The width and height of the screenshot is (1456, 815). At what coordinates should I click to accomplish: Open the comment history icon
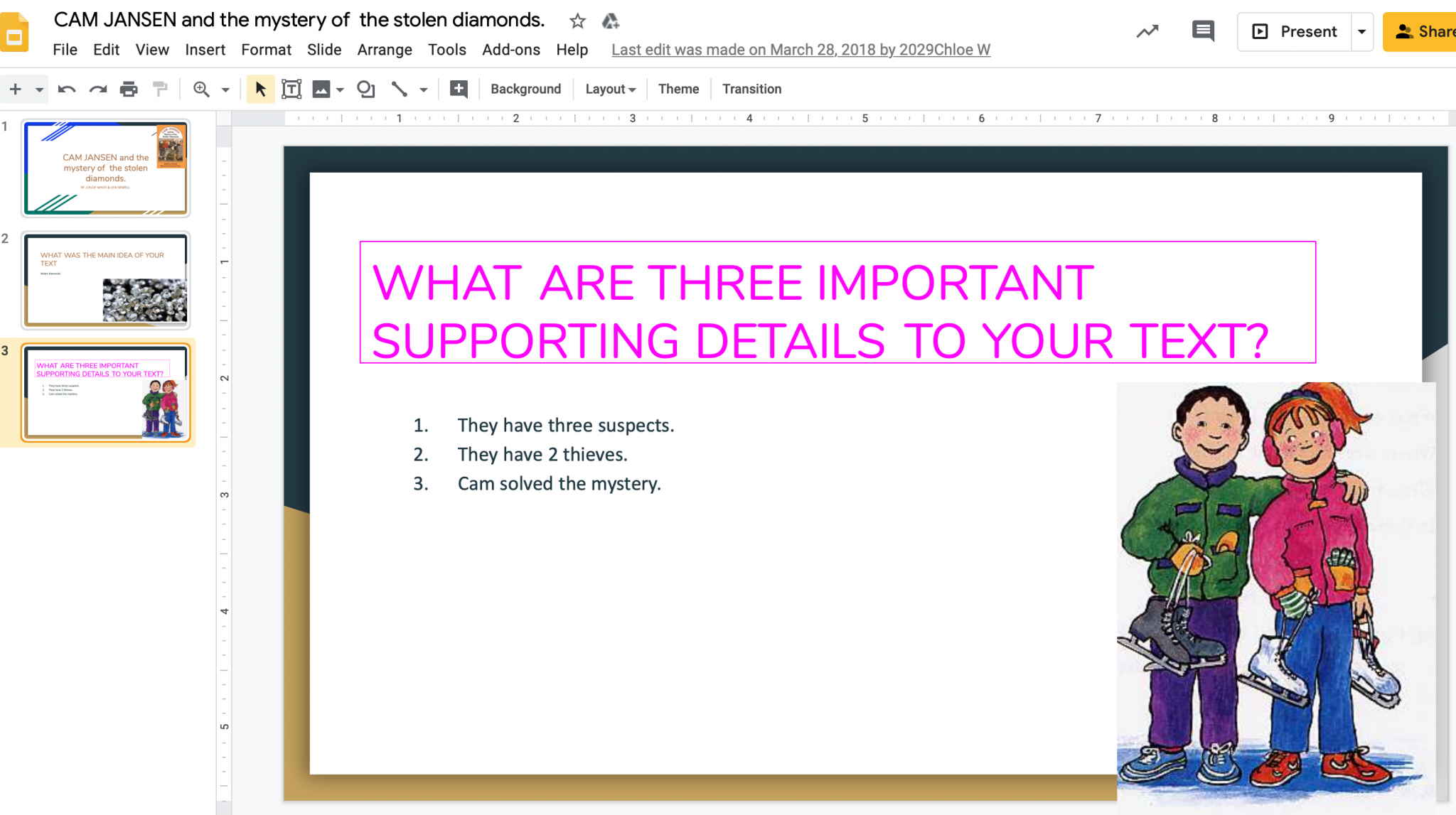(x=1203, y=31)
